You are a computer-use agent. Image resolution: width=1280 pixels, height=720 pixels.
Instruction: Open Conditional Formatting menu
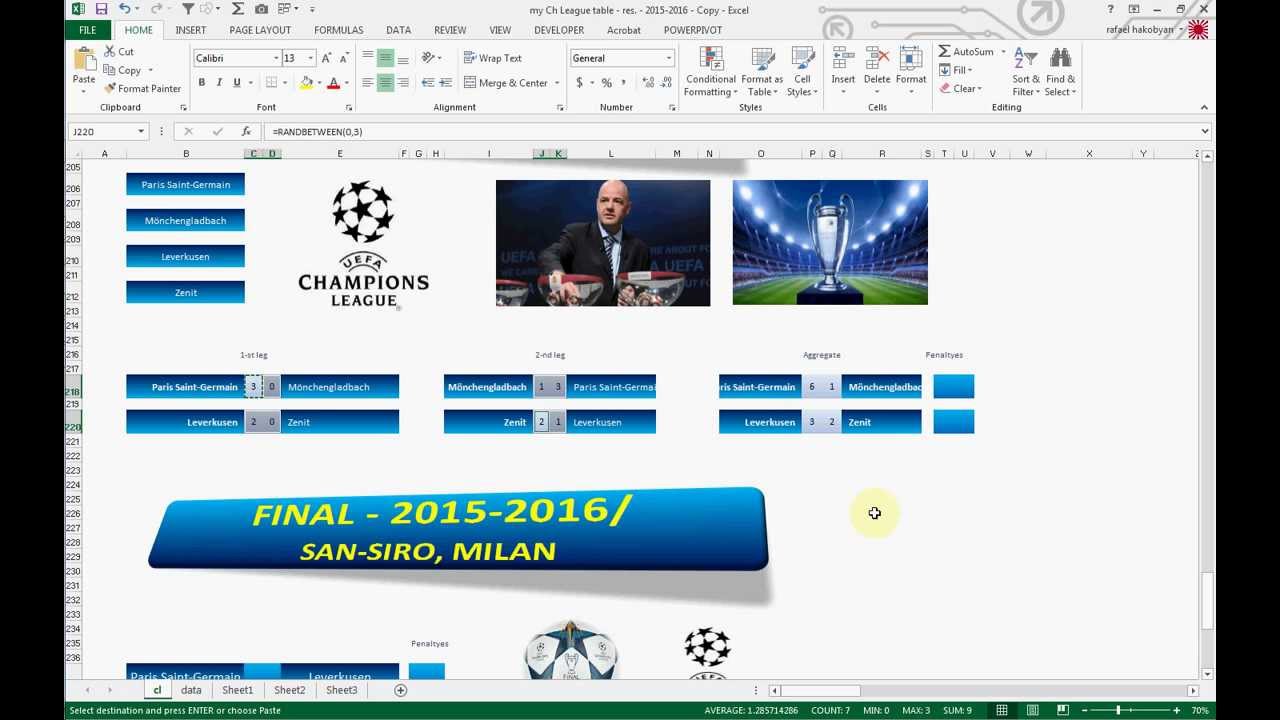point(711,72)
